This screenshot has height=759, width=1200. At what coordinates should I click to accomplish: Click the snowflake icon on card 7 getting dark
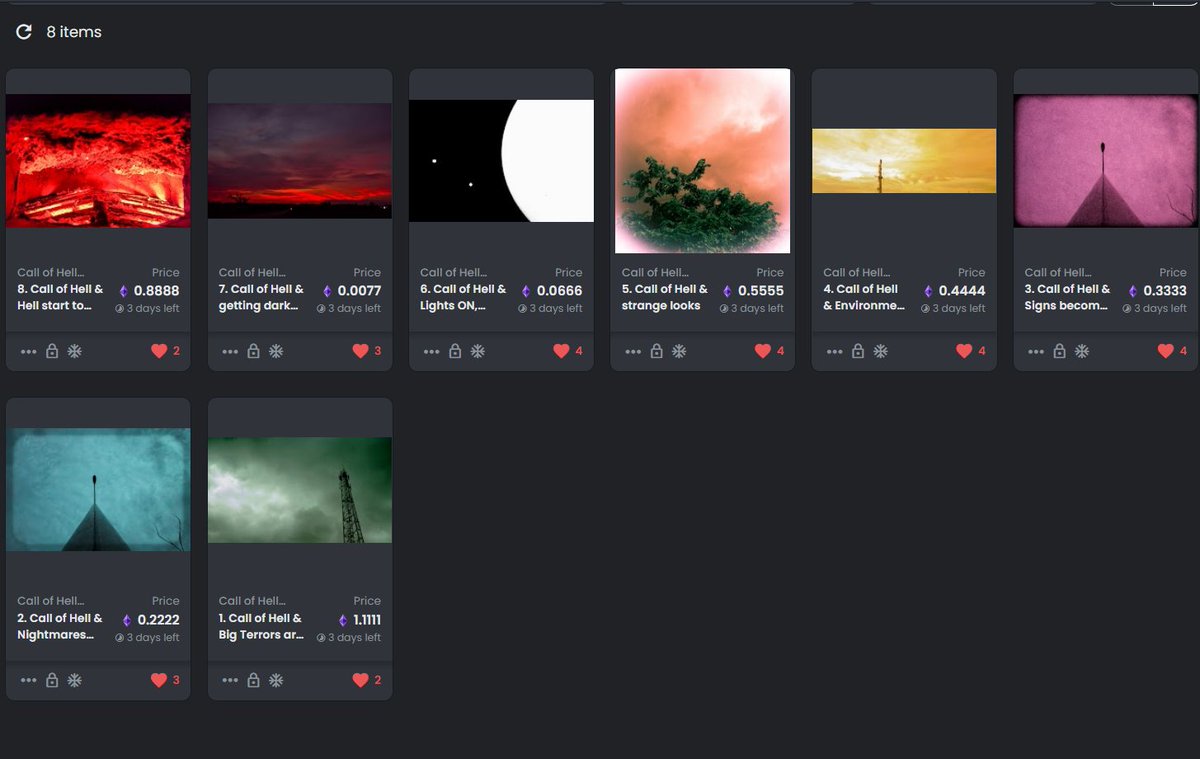276,351
